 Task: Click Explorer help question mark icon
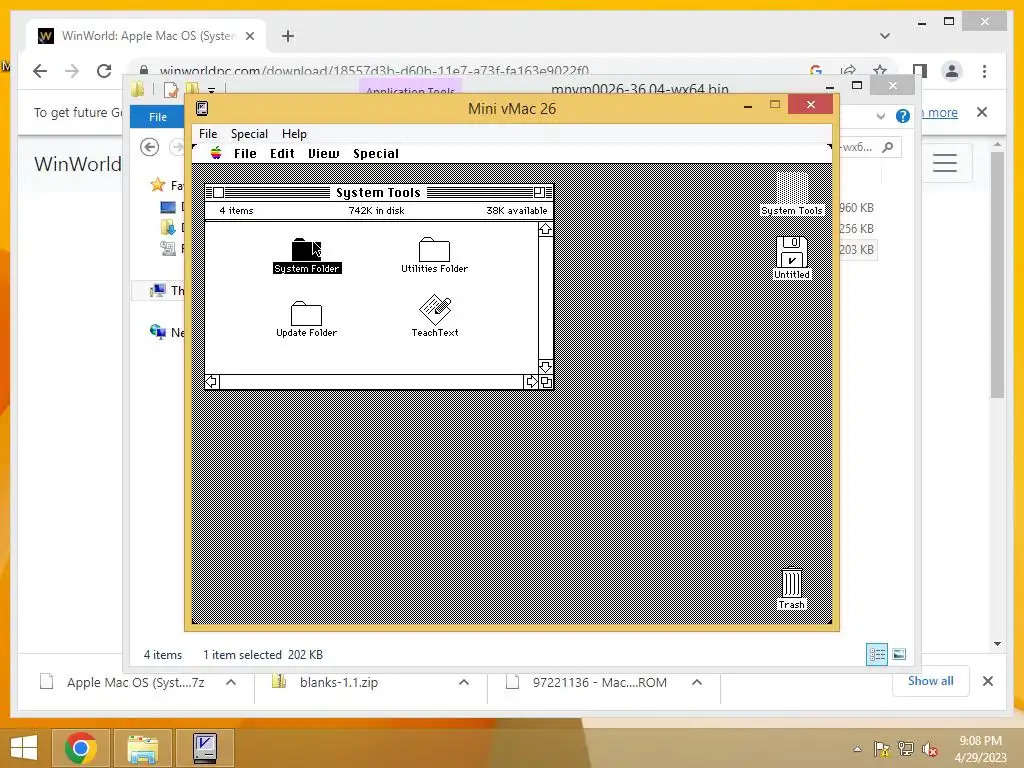(903, 116)
